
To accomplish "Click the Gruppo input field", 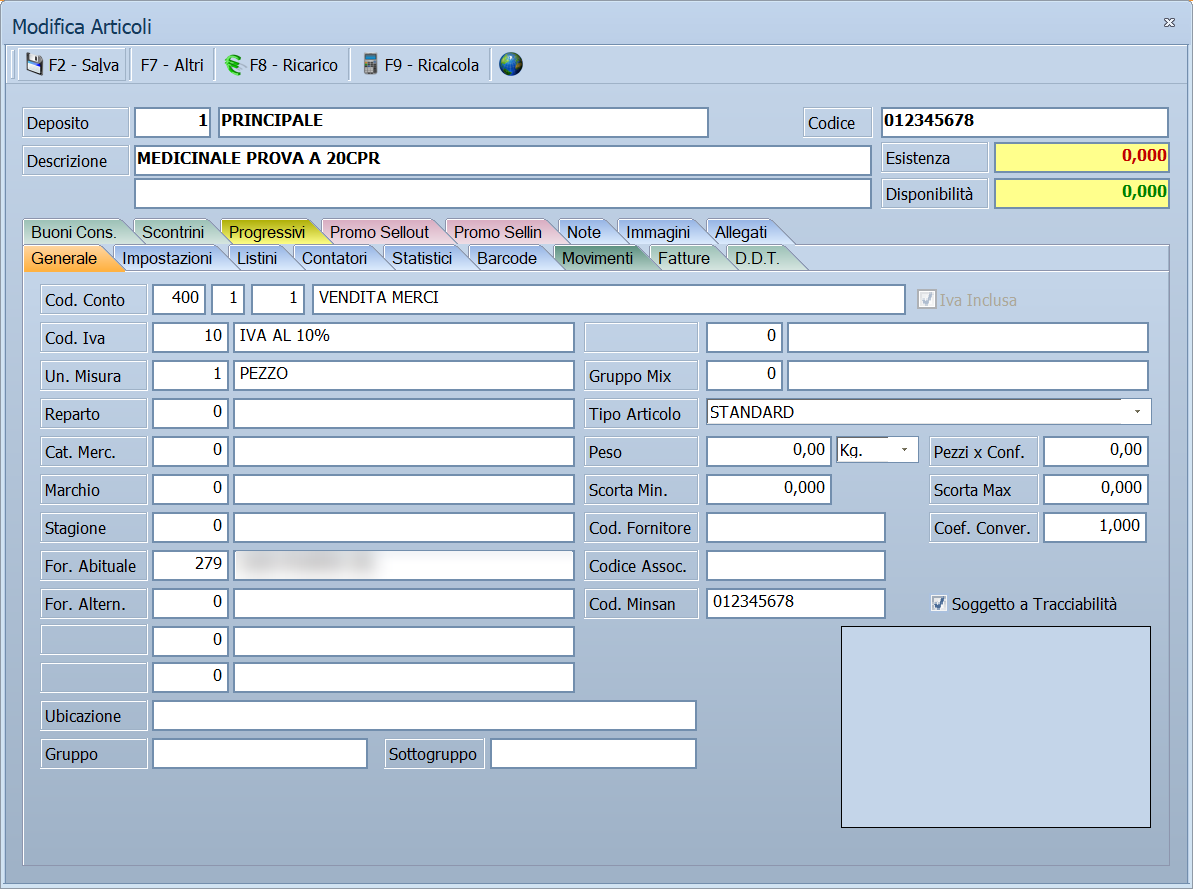I will [x=260, y=754].
